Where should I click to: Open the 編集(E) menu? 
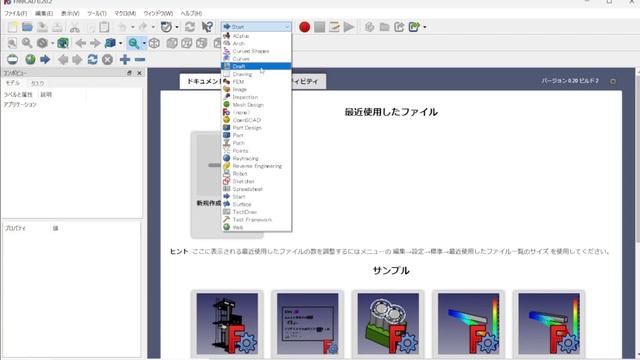[44, 13]
